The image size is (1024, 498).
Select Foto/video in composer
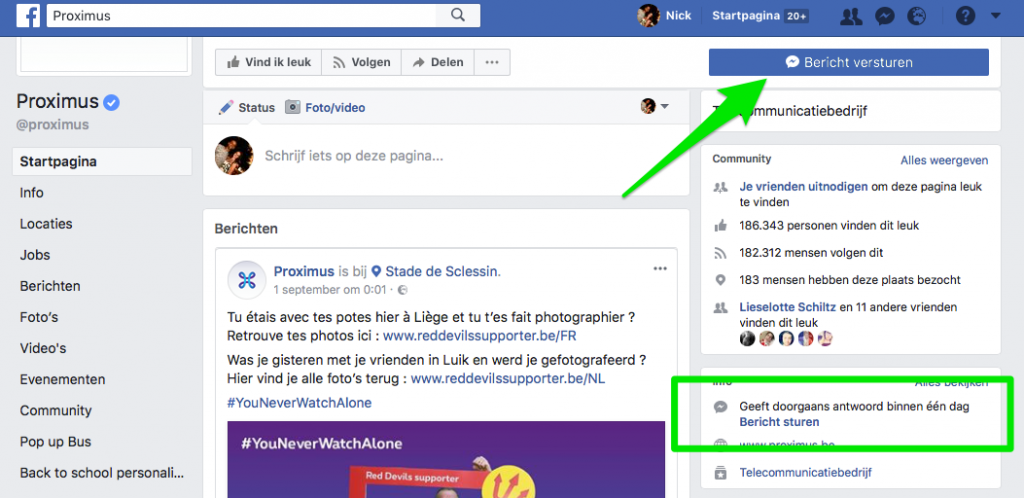(325, 108)
